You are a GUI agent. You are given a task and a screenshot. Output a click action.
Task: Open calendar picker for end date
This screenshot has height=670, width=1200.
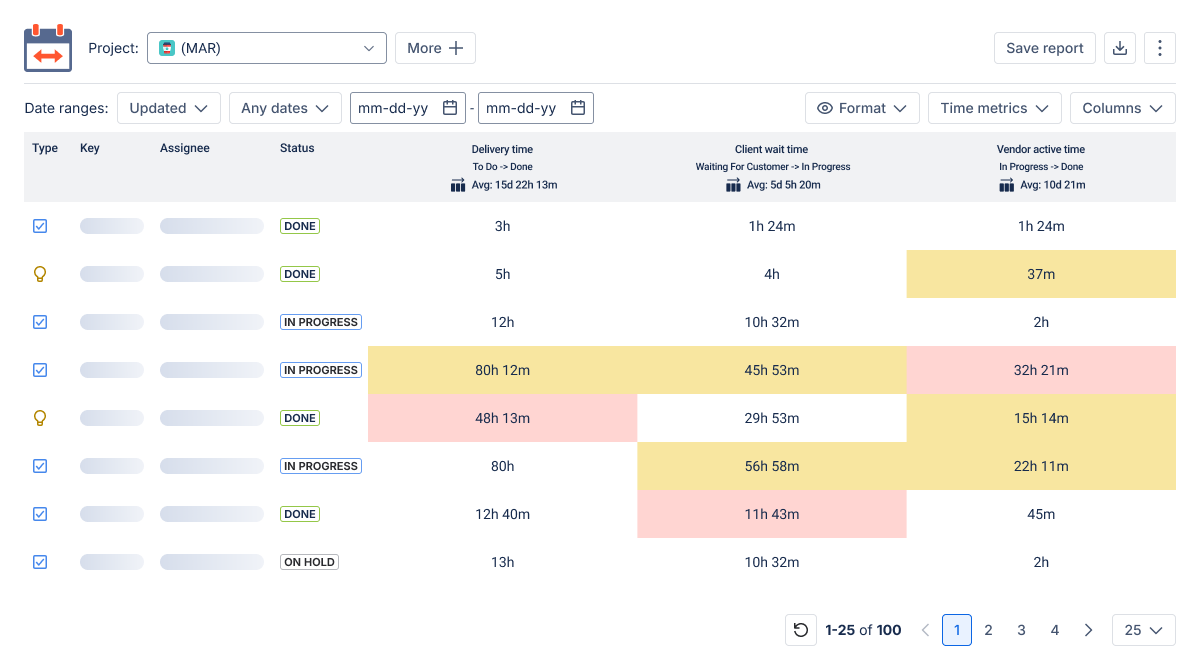coord(578,108)
